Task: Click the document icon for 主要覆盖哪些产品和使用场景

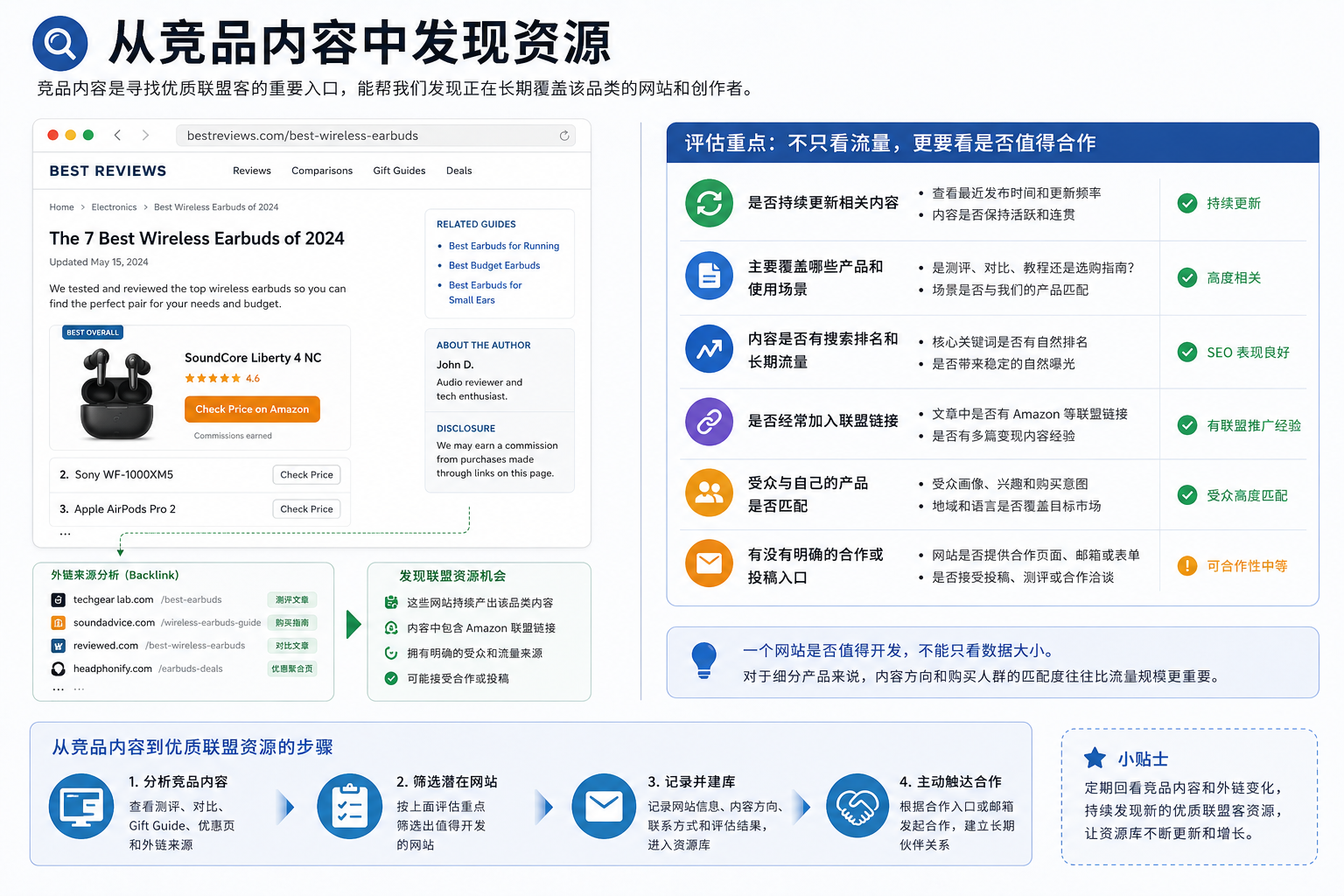Action: [709, 276]
